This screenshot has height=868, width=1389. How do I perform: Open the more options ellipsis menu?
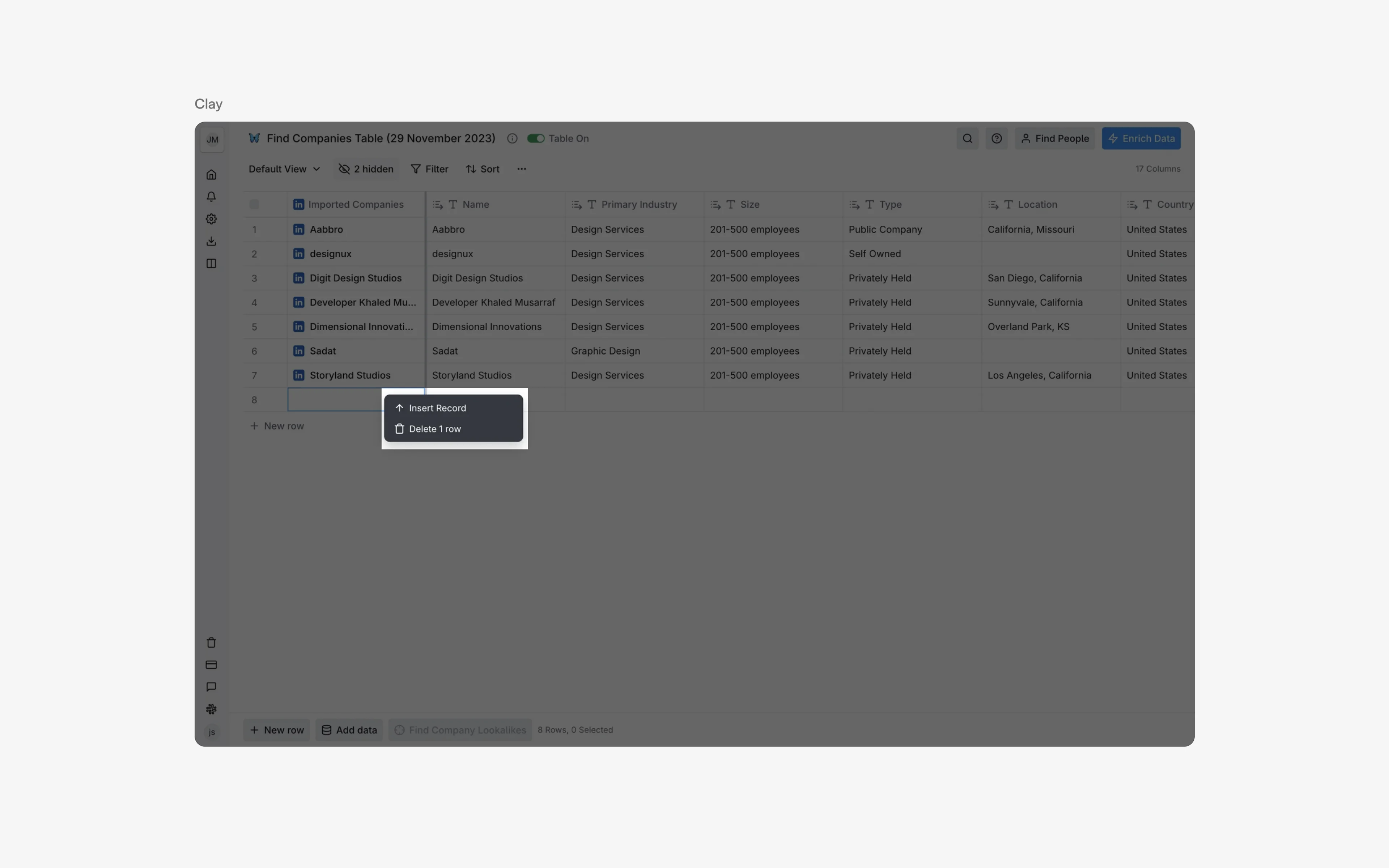pyautogui.click(x=521, y=169)
